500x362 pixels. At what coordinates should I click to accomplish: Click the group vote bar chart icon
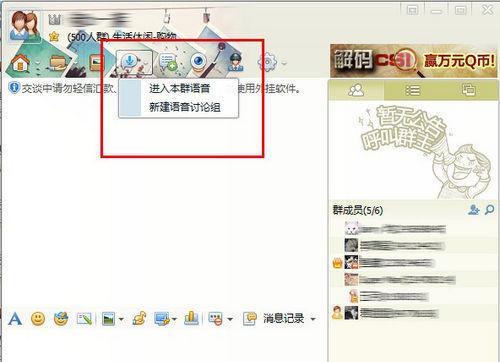[x=191, y=318]
